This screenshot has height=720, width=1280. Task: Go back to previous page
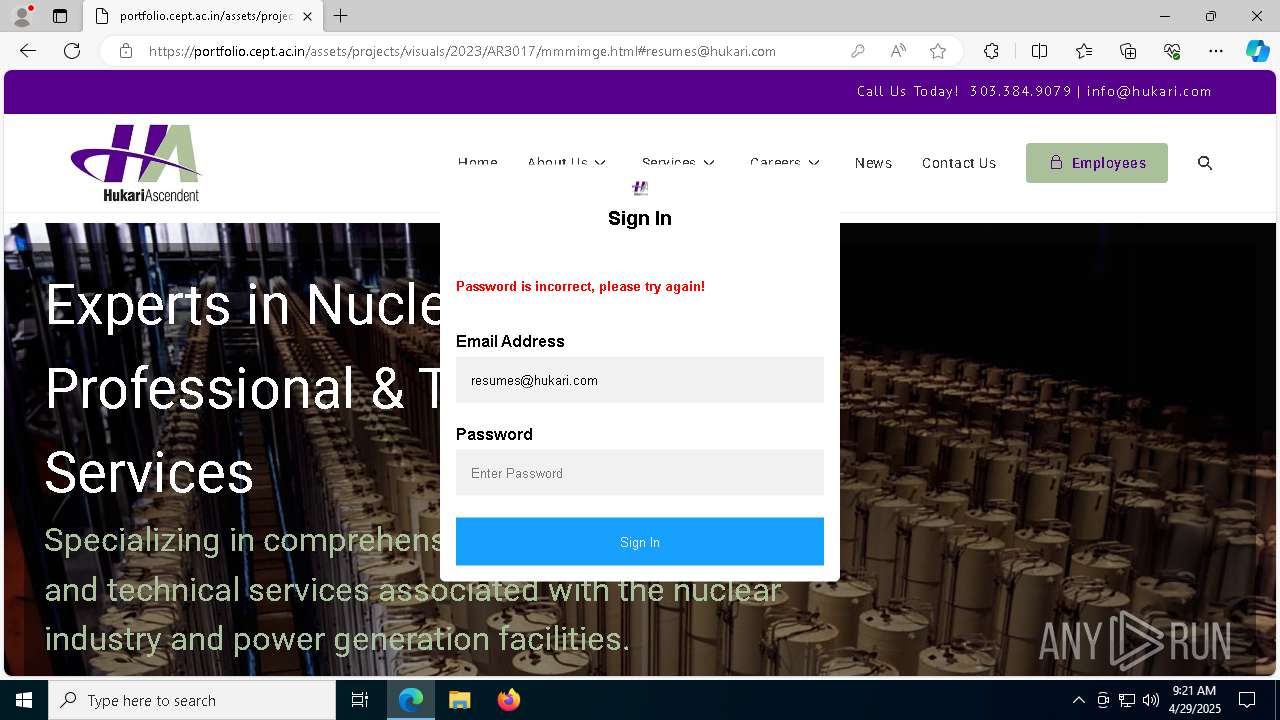pos(28,51)
